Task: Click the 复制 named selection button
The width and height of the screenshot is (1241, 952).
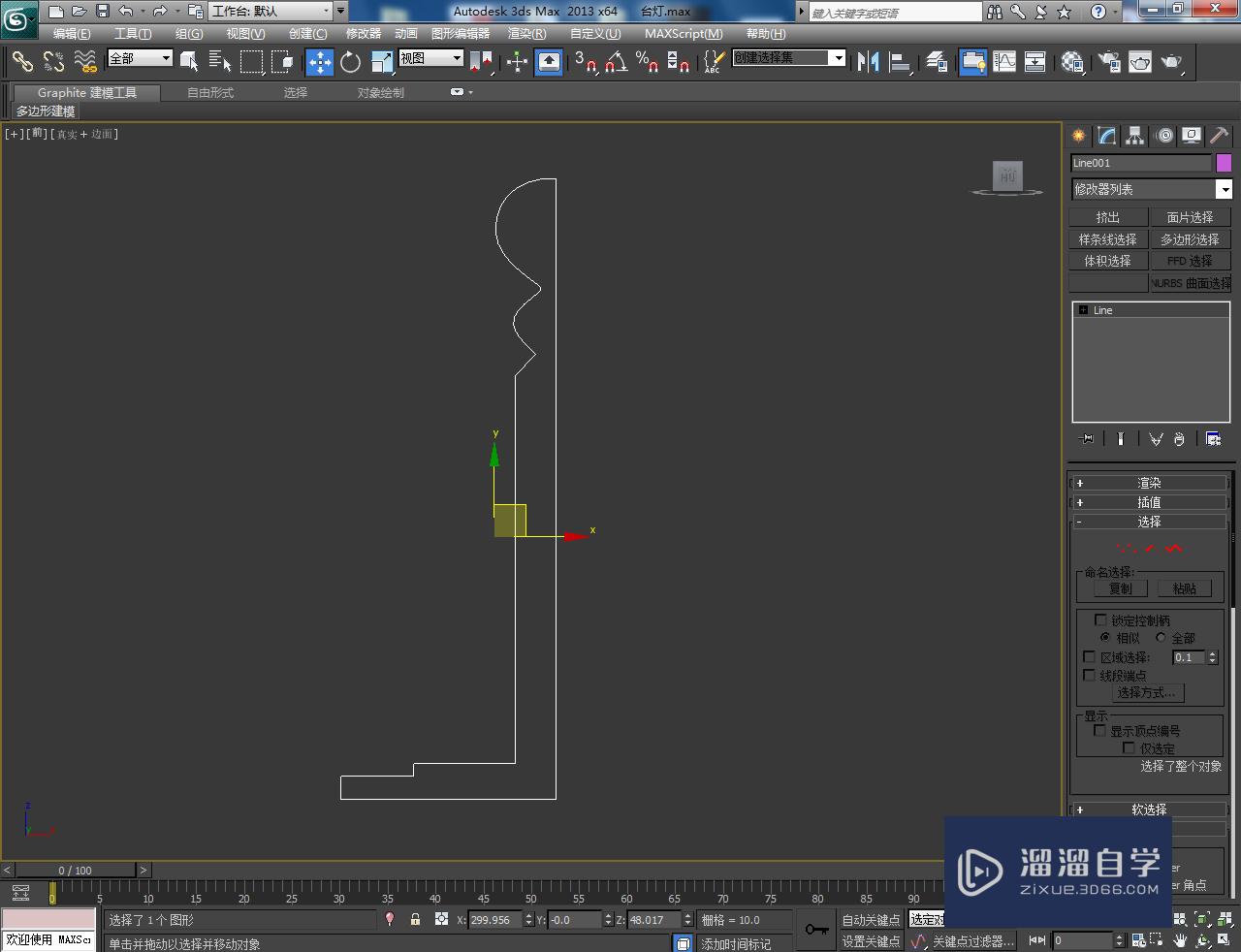Action: pos(1121,588)
